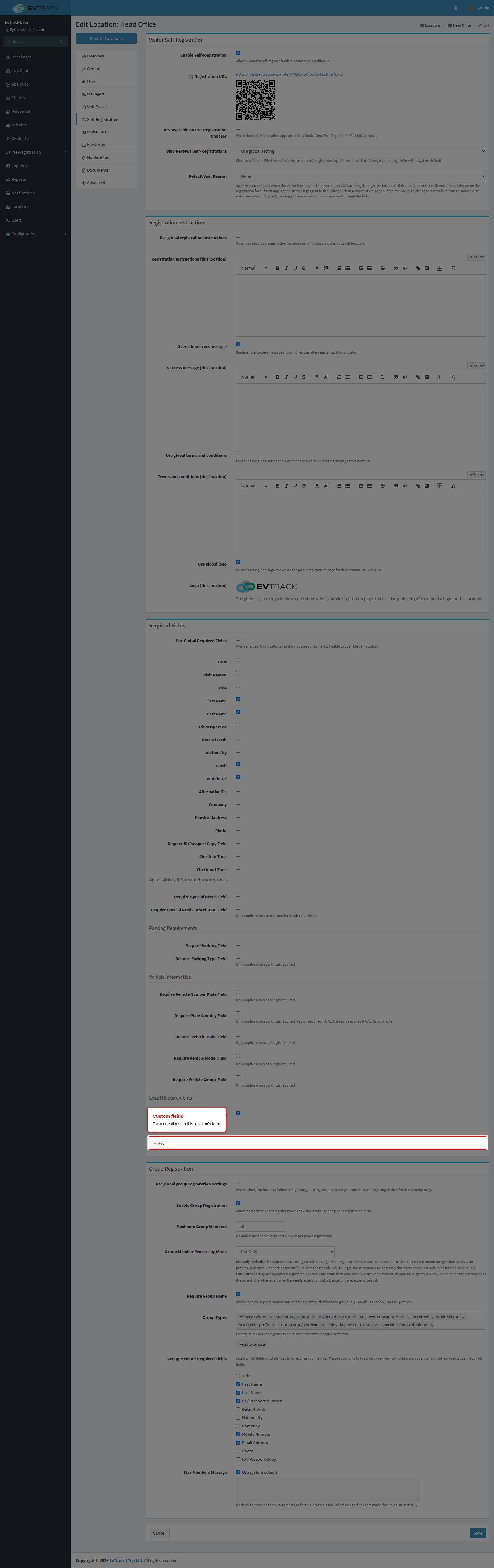Image resolution: width=494 pixels, height=1568 pixels.
Task: Insert image in Terms and conditions editor
Action: tap(426, 486)
